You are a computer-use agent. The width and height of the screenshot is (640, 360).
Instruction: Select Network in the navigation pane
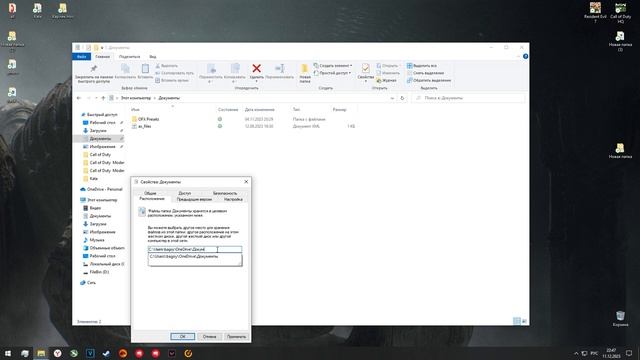88,282
